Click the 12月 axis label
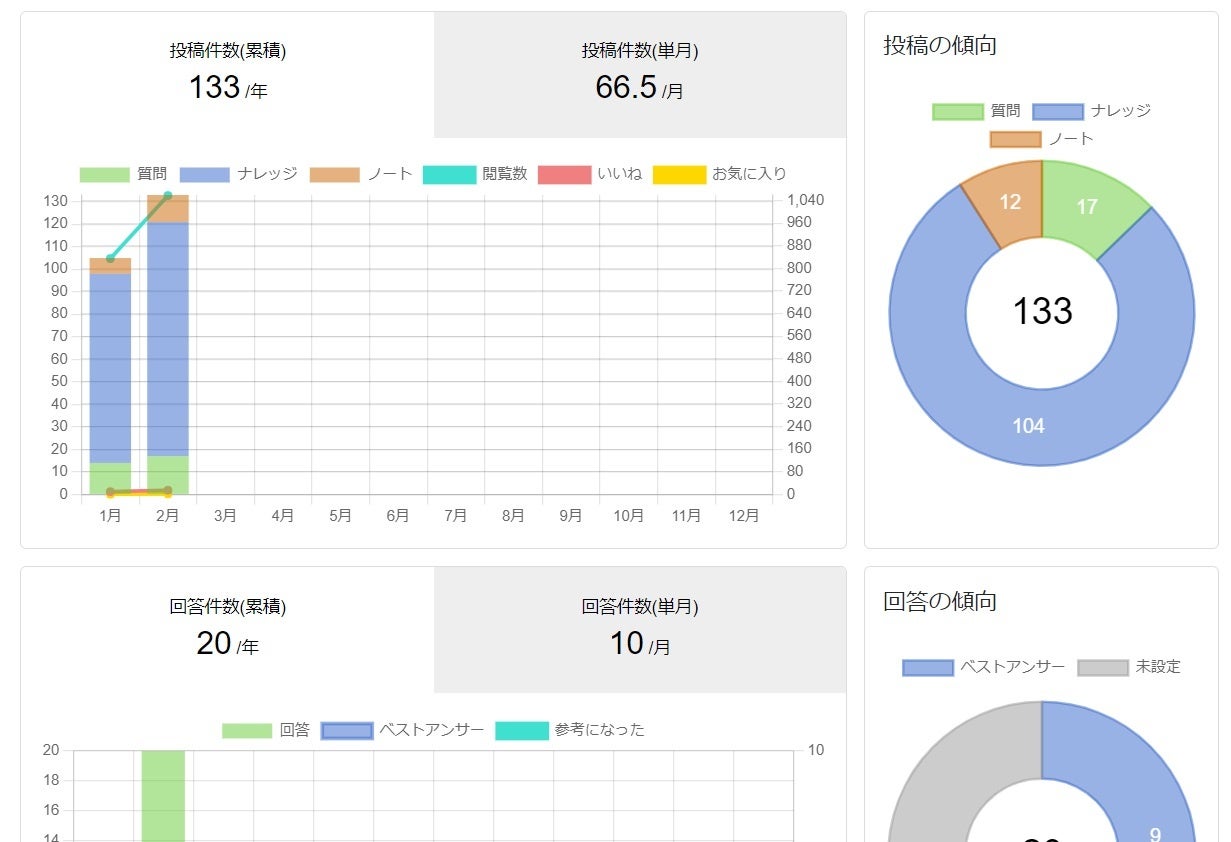This screenshot has width=1231, height=842. pyautogui.click(x=744, y=516)
